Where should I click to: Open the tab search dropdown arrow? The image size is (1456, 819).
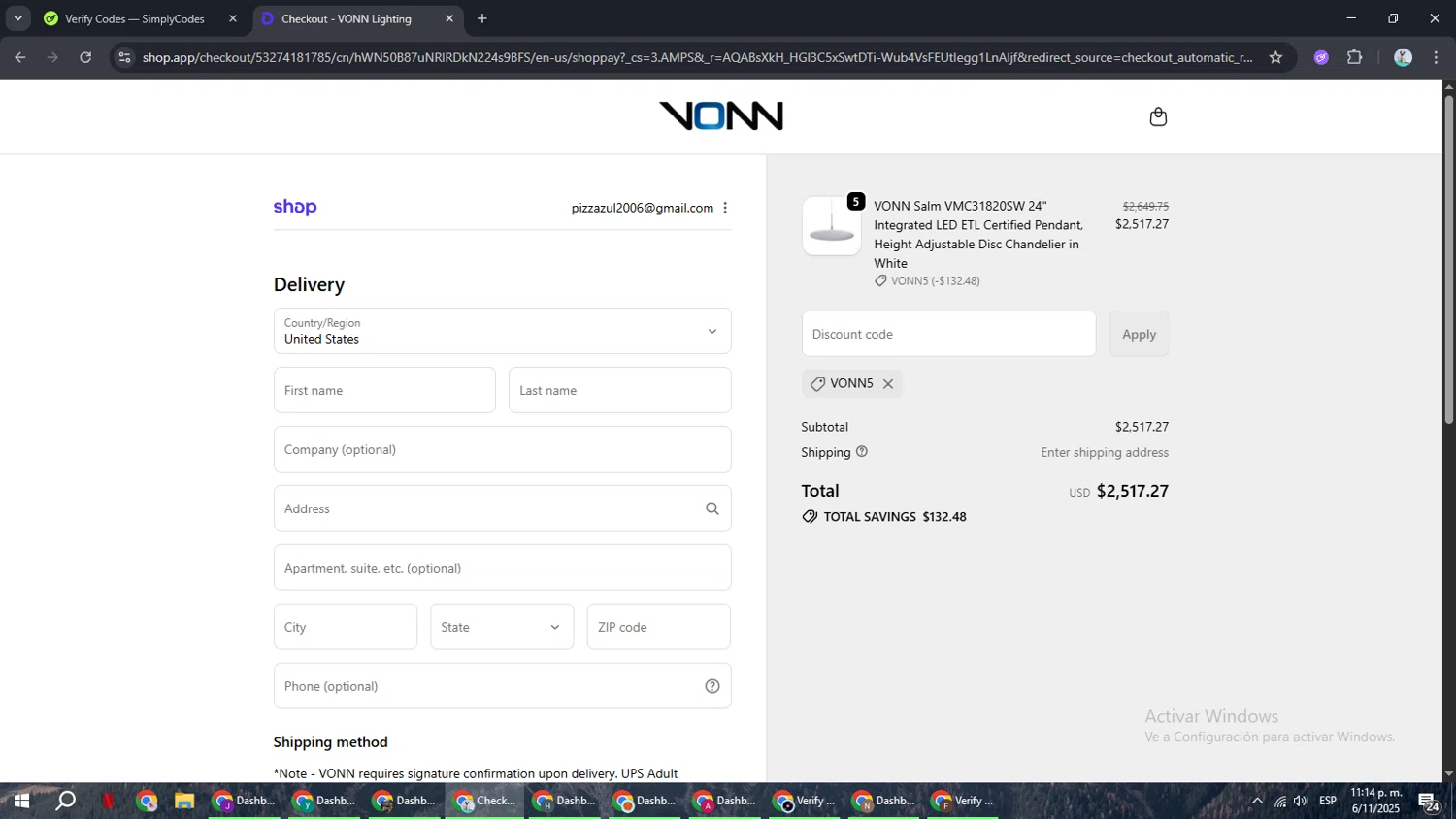[17, 18]
